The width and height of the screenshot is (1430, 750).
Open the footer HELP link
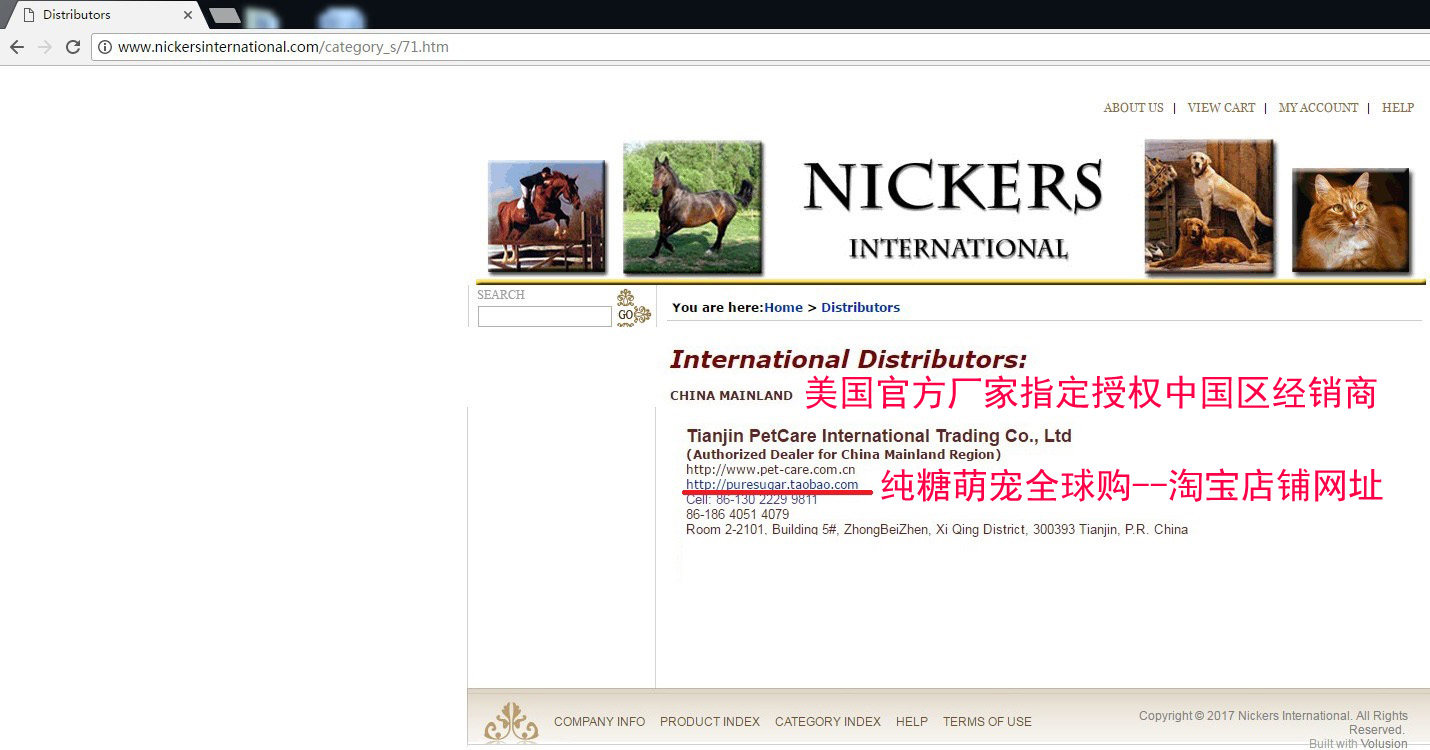(912, 722)
